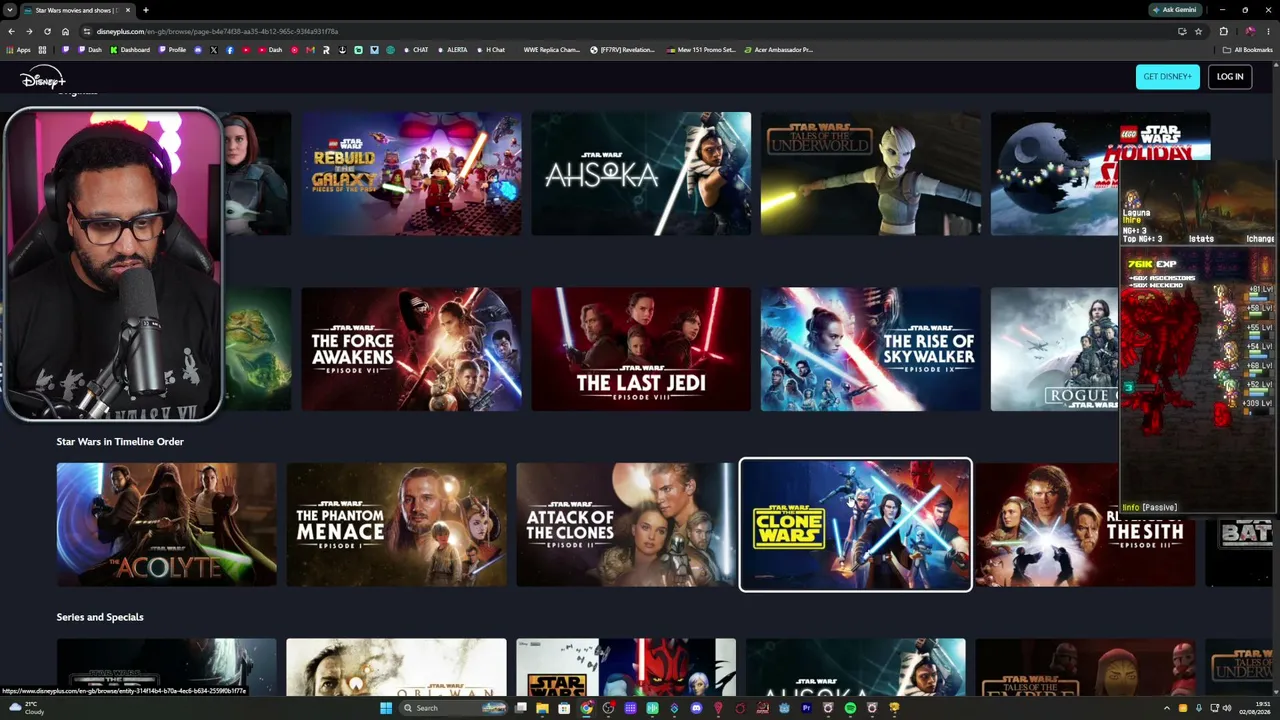Open The Clone Wars highlighted tile
This screenshot has height=720, width=1280.
coord(855,524)
